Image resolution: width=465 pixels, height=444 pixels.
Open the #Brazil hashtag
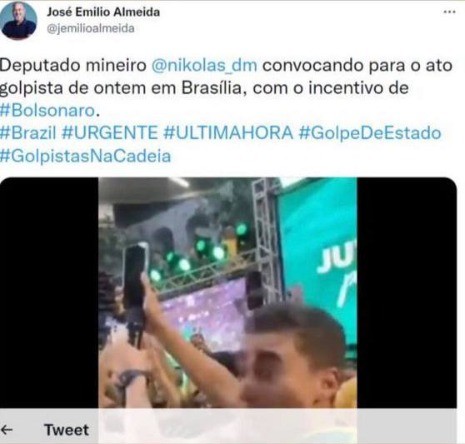[x=28, y=133]
